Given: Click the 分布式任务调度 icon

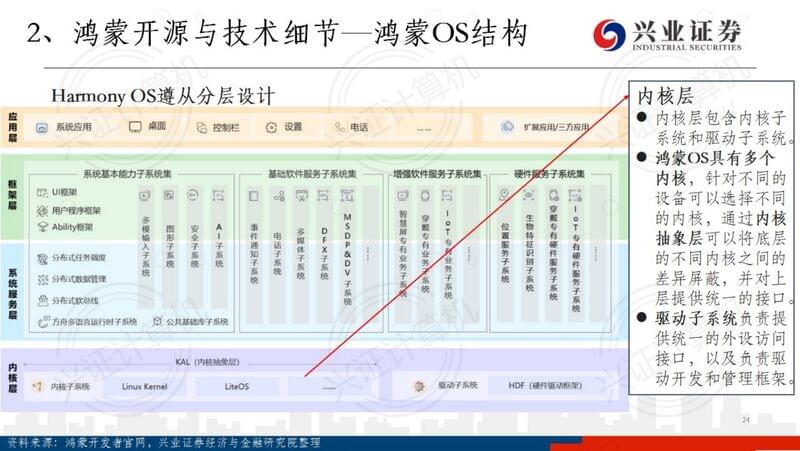Looking at the screenshot, I should [43, 259].
